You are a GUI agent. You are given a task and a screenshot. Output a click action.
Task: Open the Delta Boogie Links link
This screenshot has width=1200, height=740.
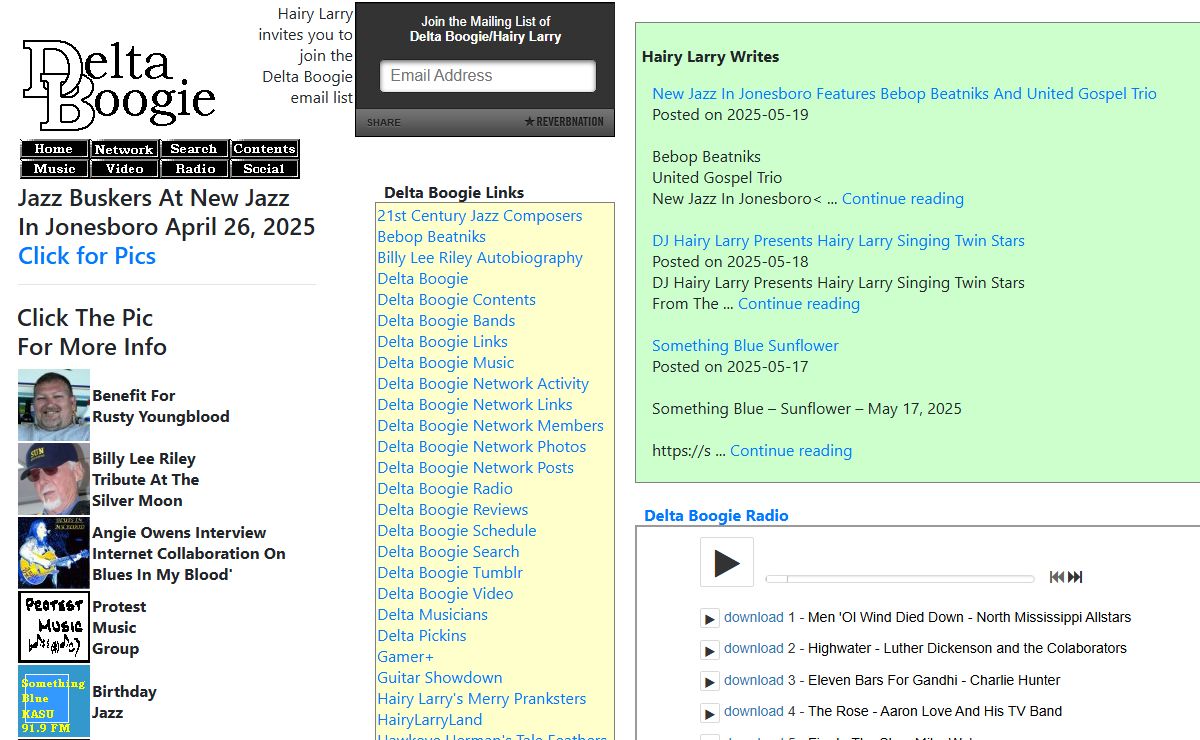point(442,342)
